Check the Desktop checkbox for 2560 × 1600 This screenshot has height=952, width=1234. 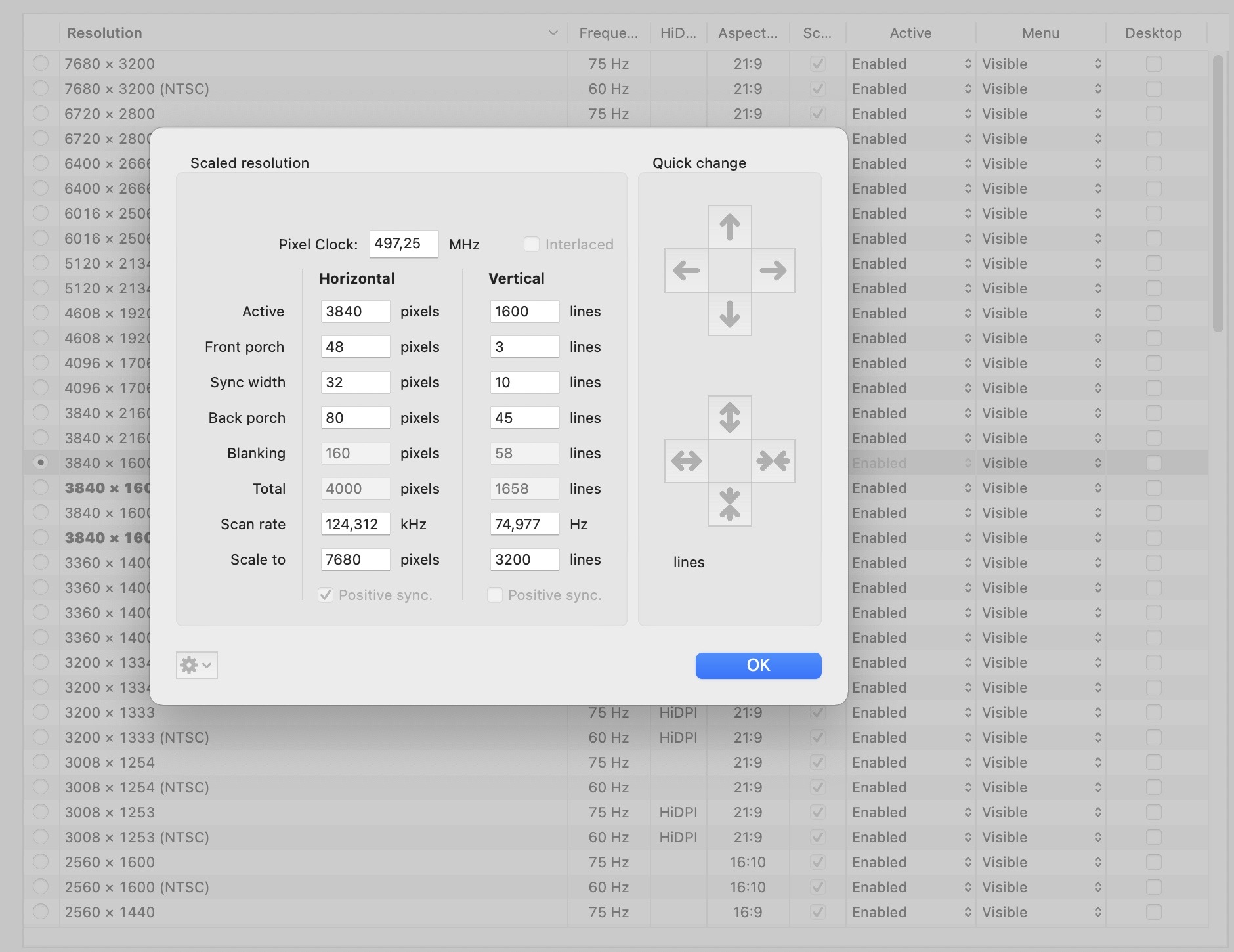pos(1153,862)
